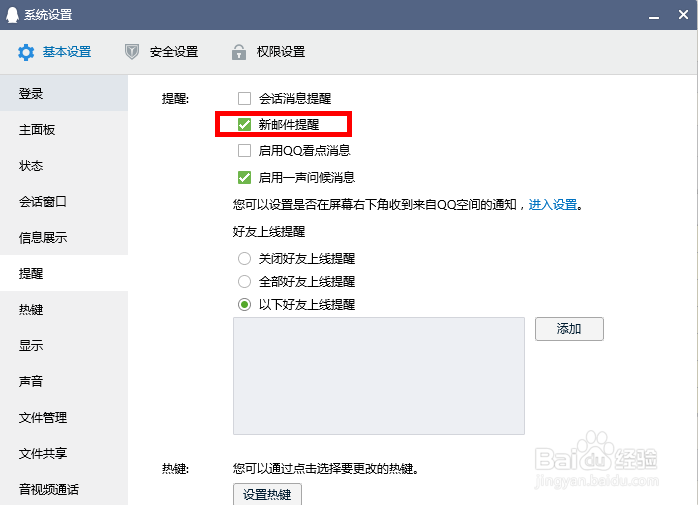This screenshot has height=505, width=698.
Task: Select 音视频通话 in the sidebar
Action: [x=64, y=489]
